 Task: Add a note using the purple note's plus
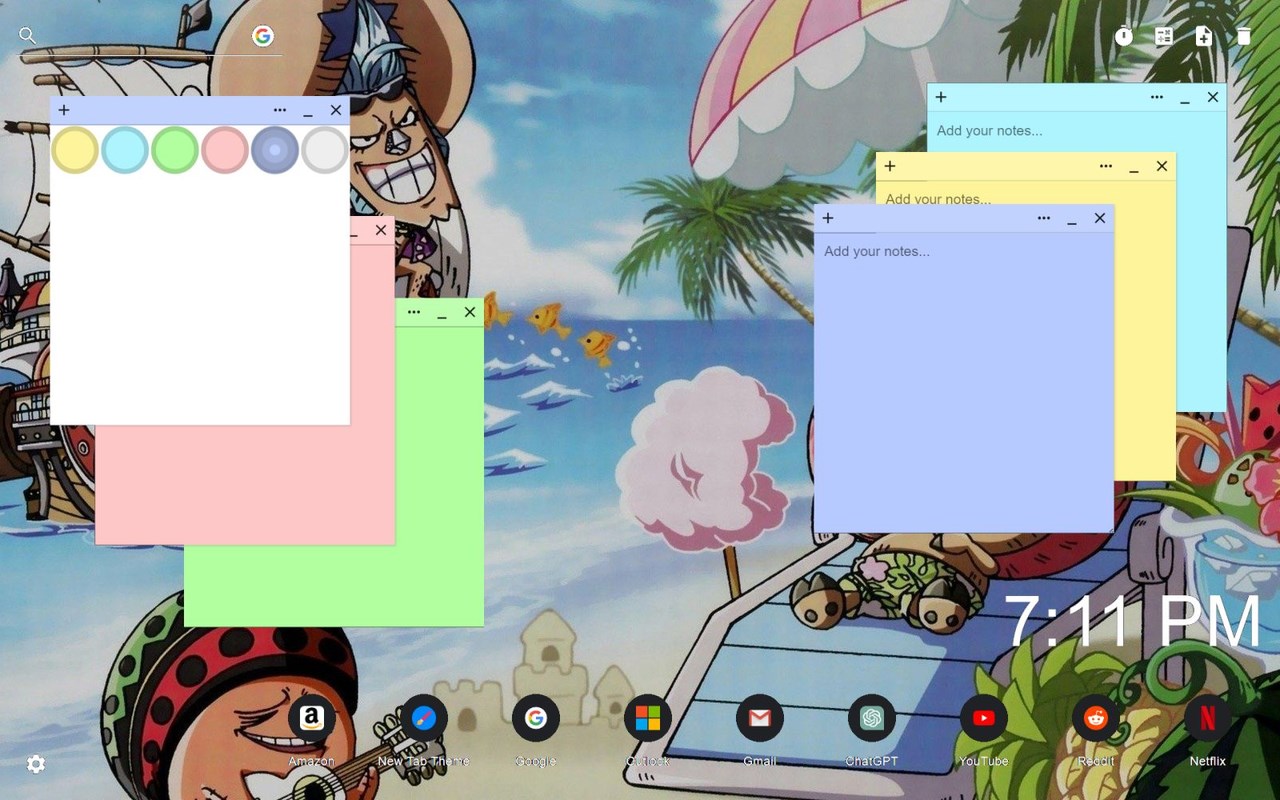click(x=828, y=218)
